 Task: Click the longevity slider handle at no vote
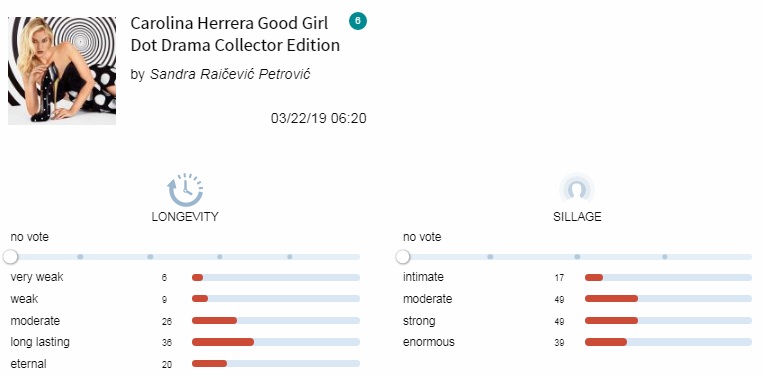pyautogui.click(x=10, y=257)
